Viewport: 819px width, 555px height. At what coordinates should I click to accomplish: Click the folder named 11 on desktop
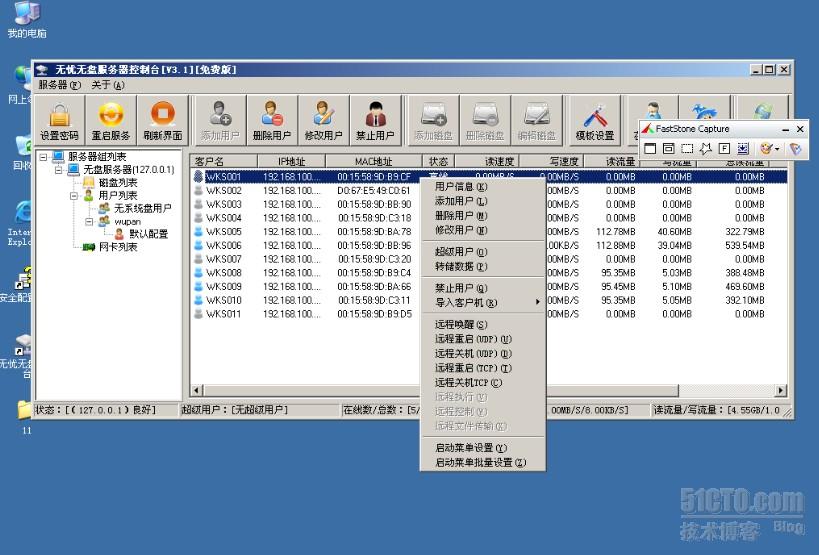tap(25, 417)
